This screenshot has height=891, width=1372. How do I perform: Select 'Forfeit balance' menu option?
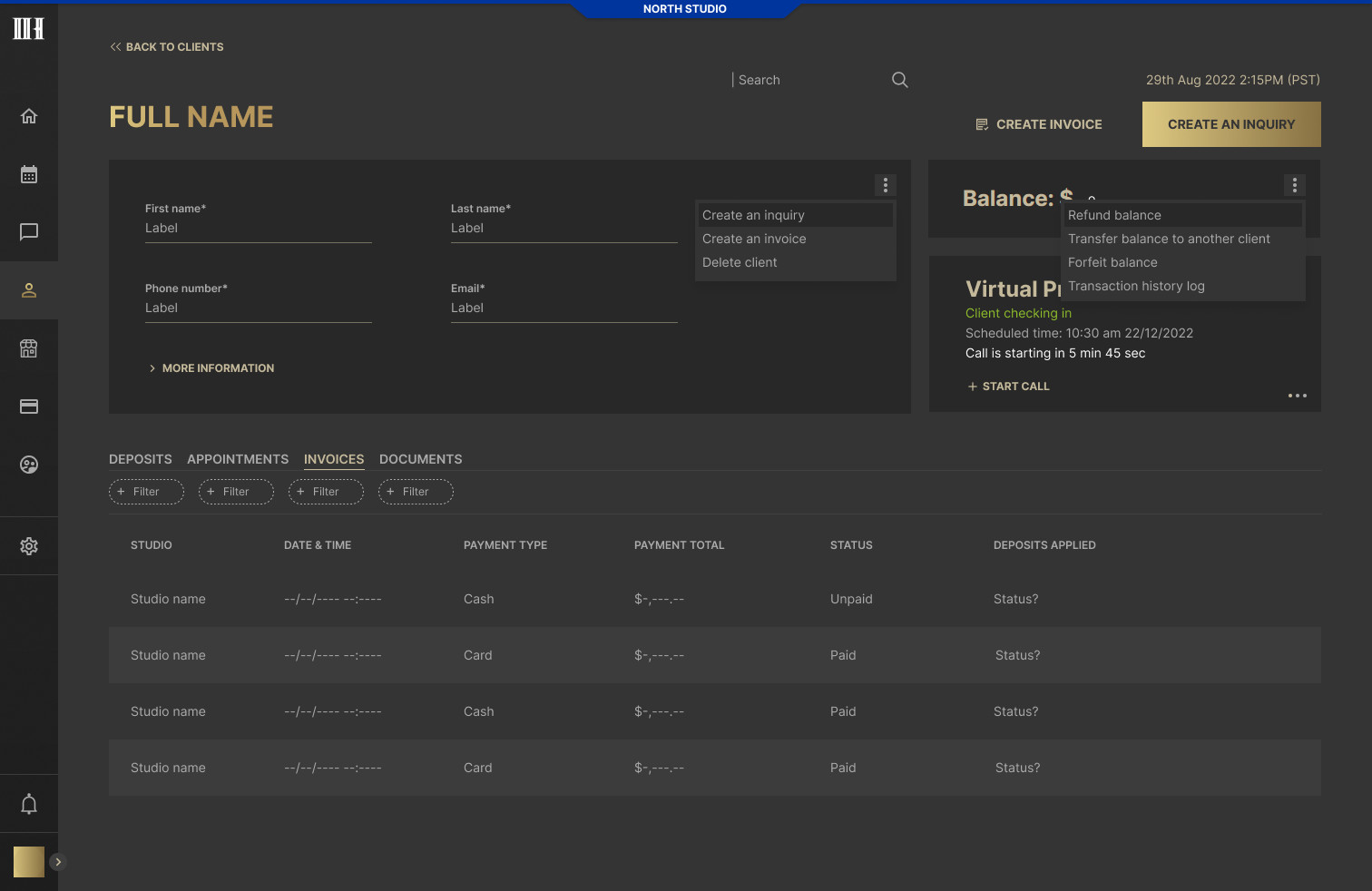point(1183,262)
